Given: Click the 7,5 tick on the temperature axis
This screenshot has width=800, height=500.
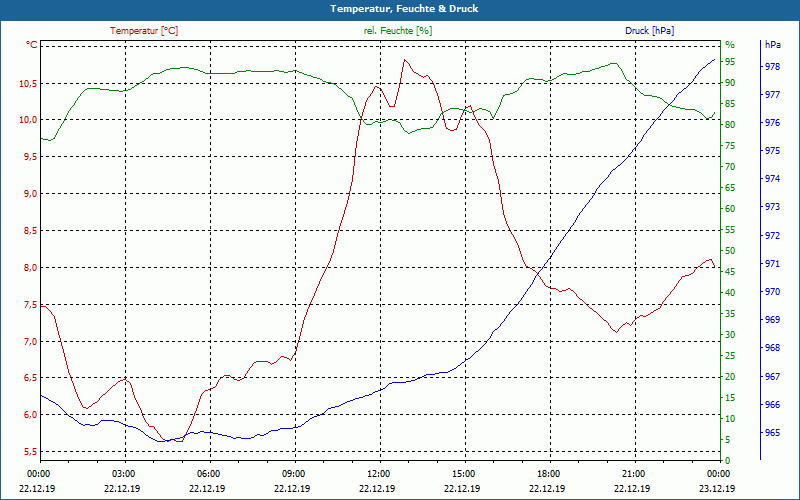Looking at the screenshot, I should point(30,305).
